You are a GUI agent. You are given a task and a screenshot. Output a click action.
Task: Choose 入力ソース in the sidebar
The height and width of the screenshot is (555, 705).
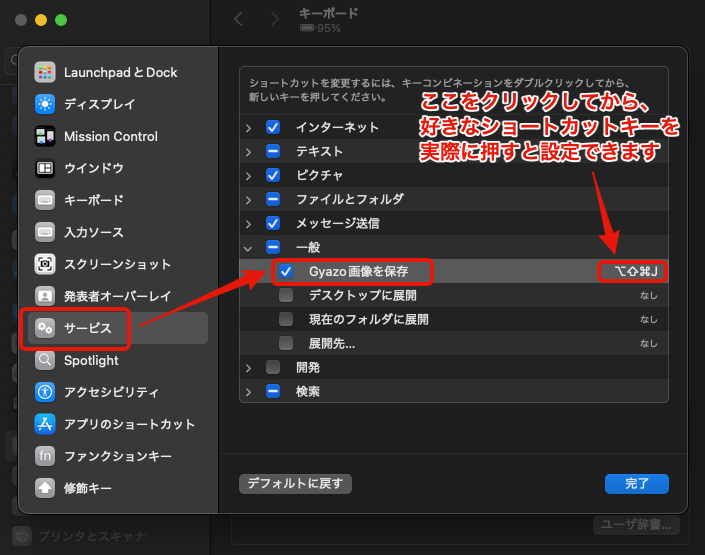click(x=94, y=232)
